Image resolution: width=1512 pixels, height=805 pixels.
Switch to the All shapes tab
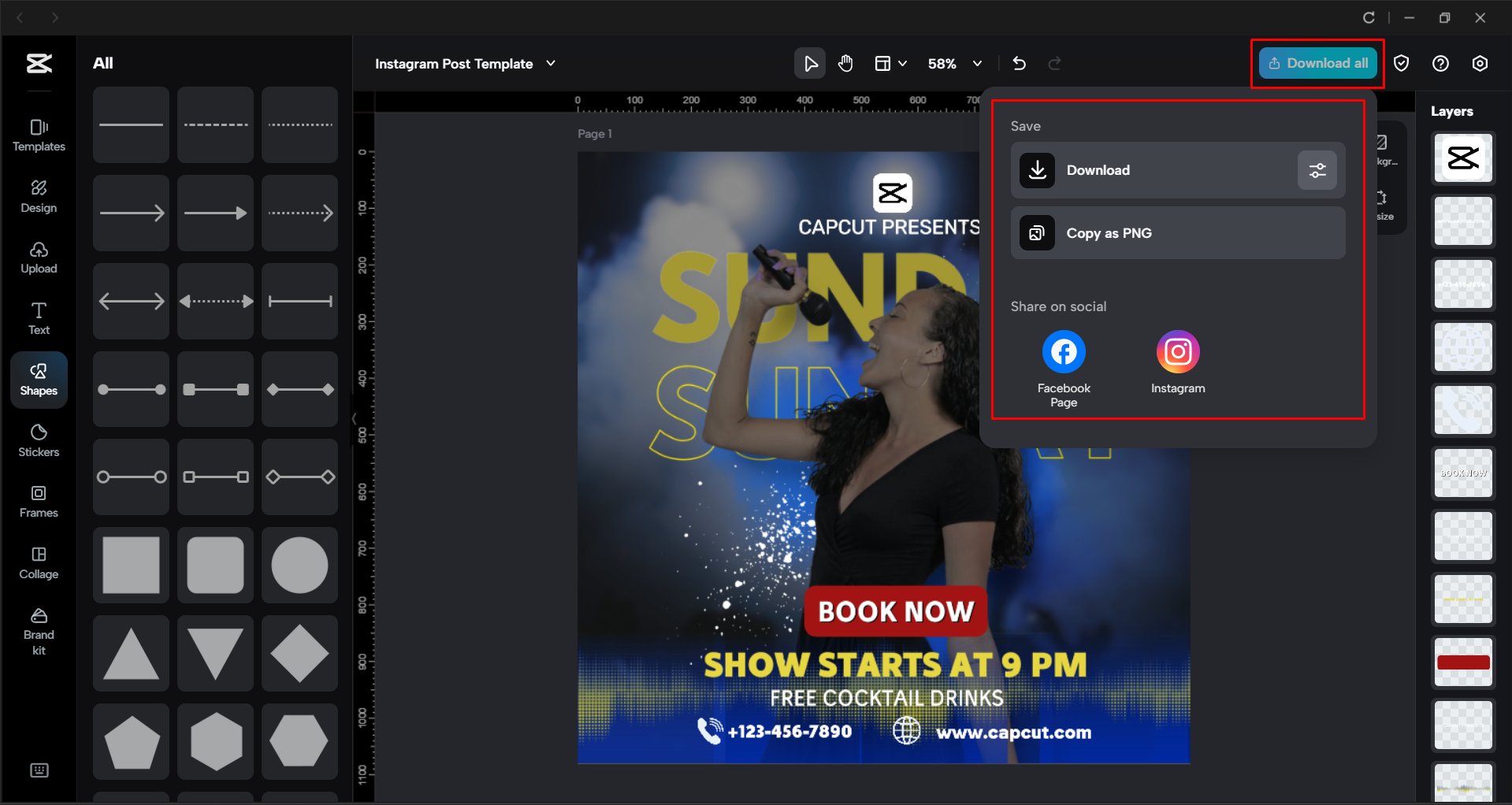102,62
